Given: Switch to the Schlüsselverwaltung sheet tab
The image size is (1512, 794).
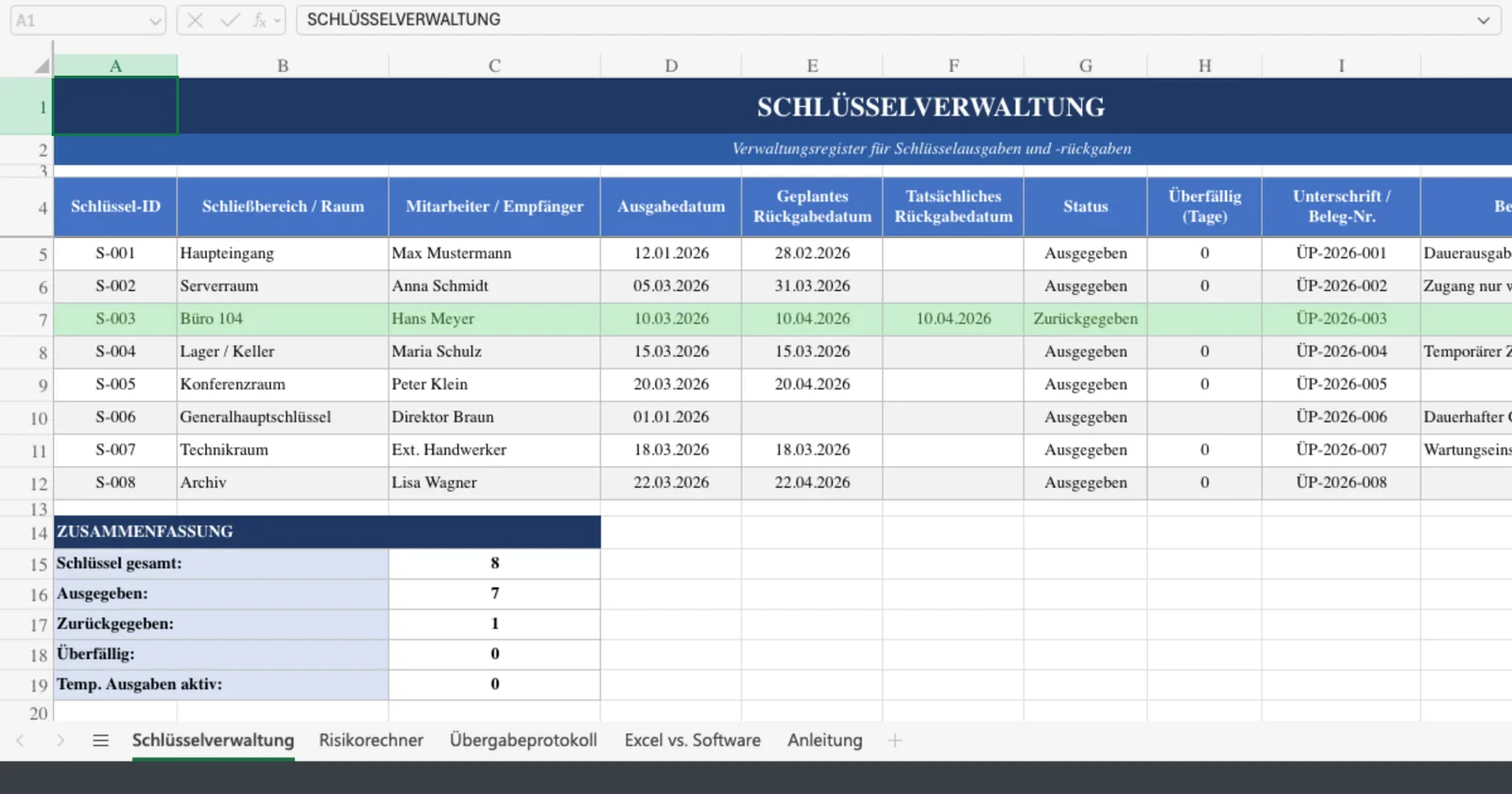Looking at the screenshot, I should [x=213, y=740].
